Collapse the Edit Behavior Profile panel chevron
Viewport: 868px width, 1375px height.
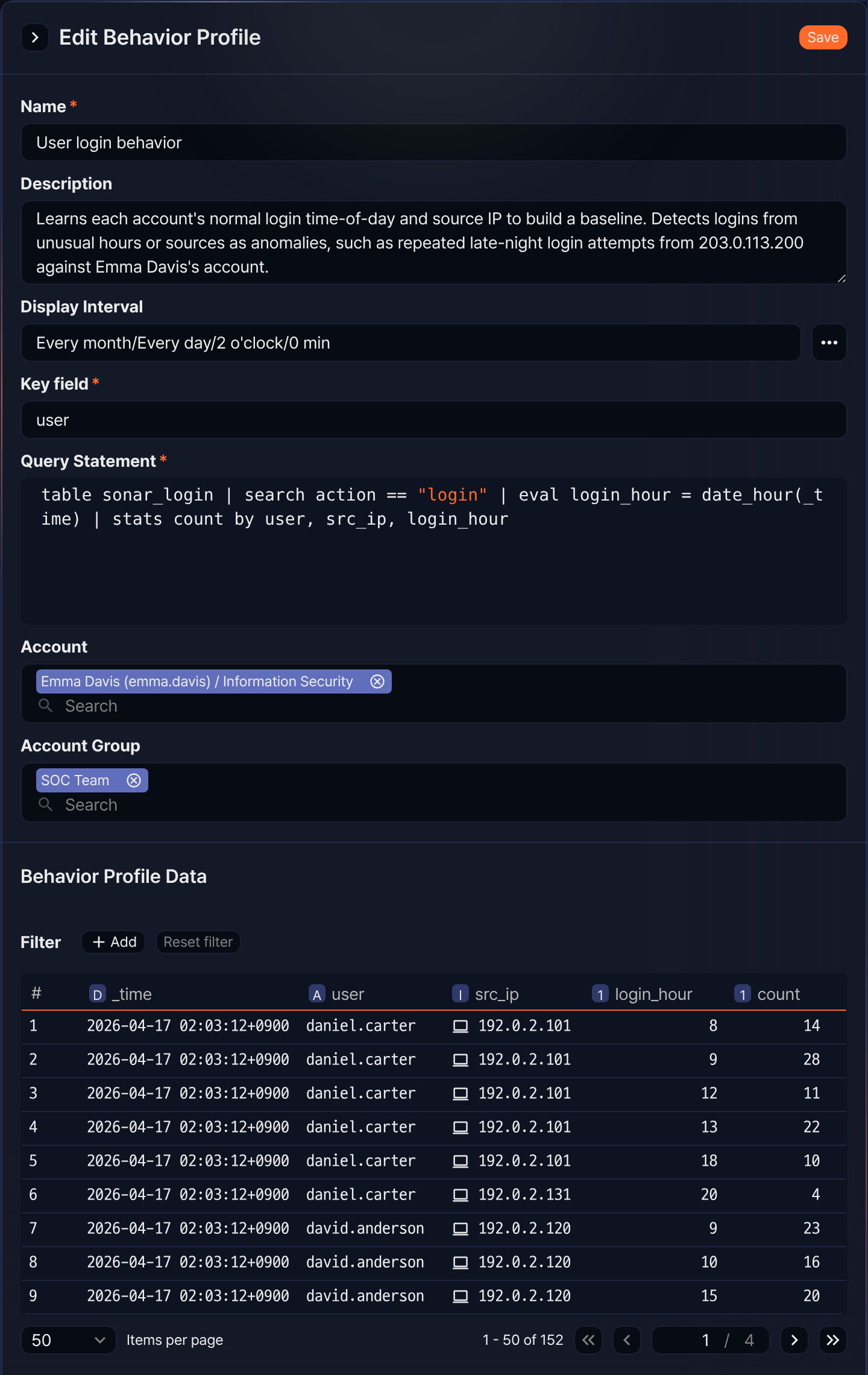pos(35,38)
